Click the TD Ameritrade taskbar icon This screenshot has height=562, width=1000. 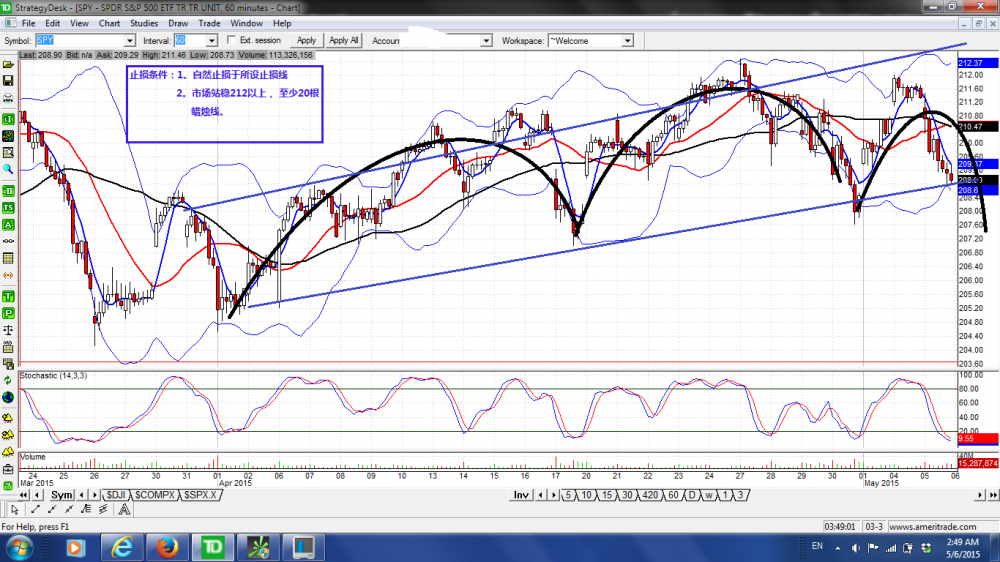pyautogui.click(x=211, y=547)
